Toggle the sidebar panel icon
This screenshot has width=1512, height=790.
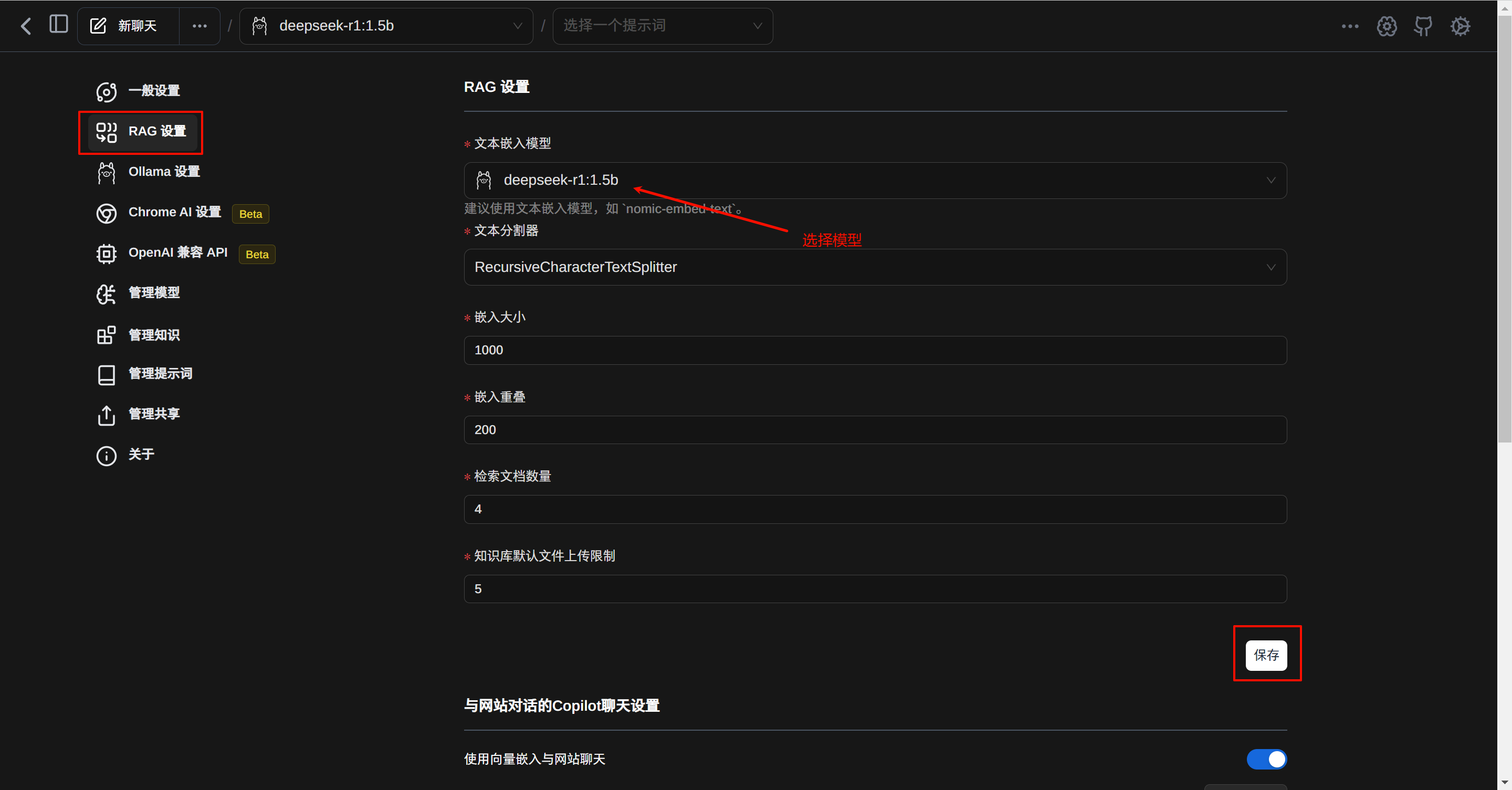click(58, 25)
